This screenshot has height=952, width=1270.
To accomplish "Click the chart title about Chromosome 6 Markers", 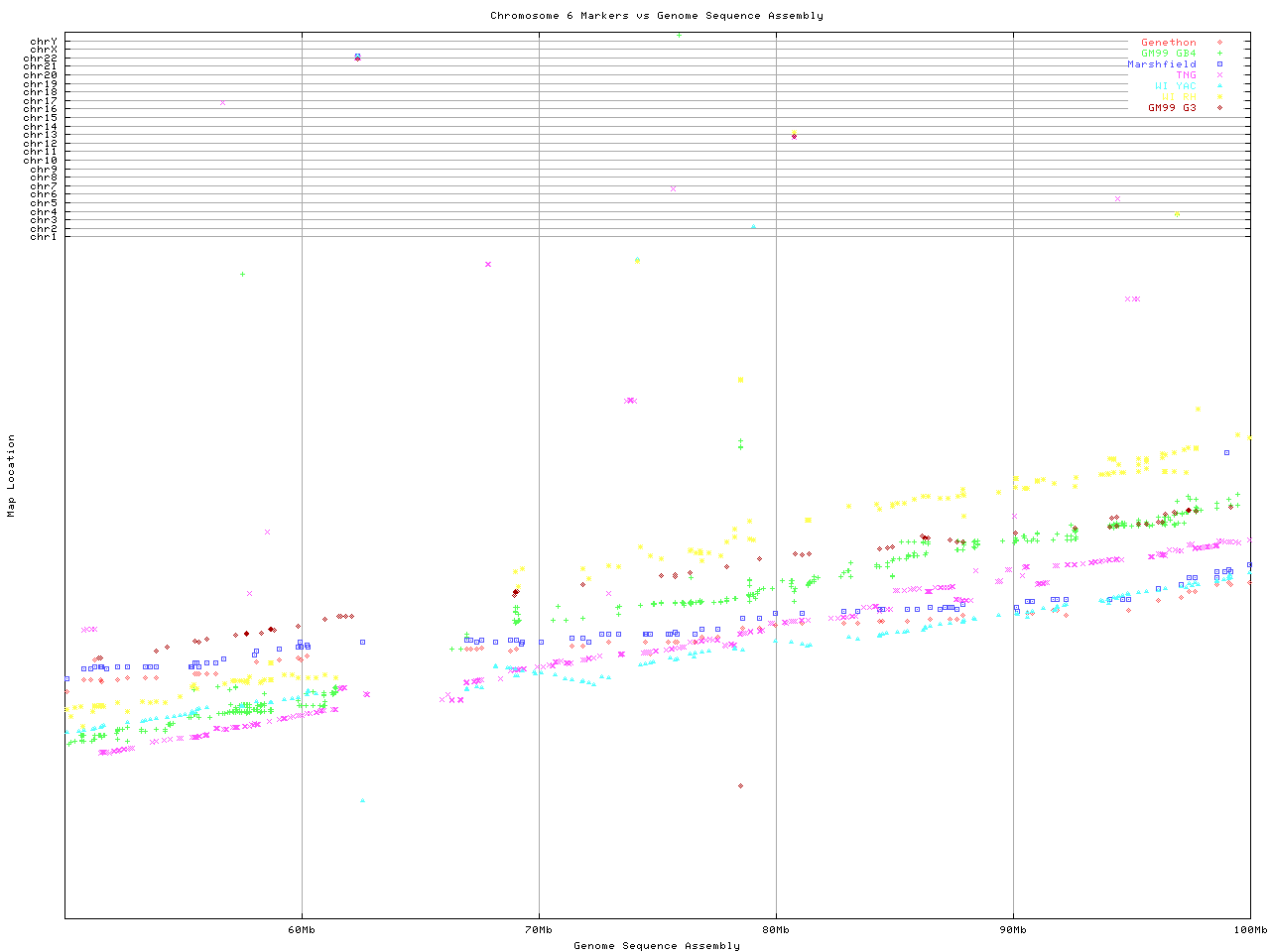I will (656, 15).
